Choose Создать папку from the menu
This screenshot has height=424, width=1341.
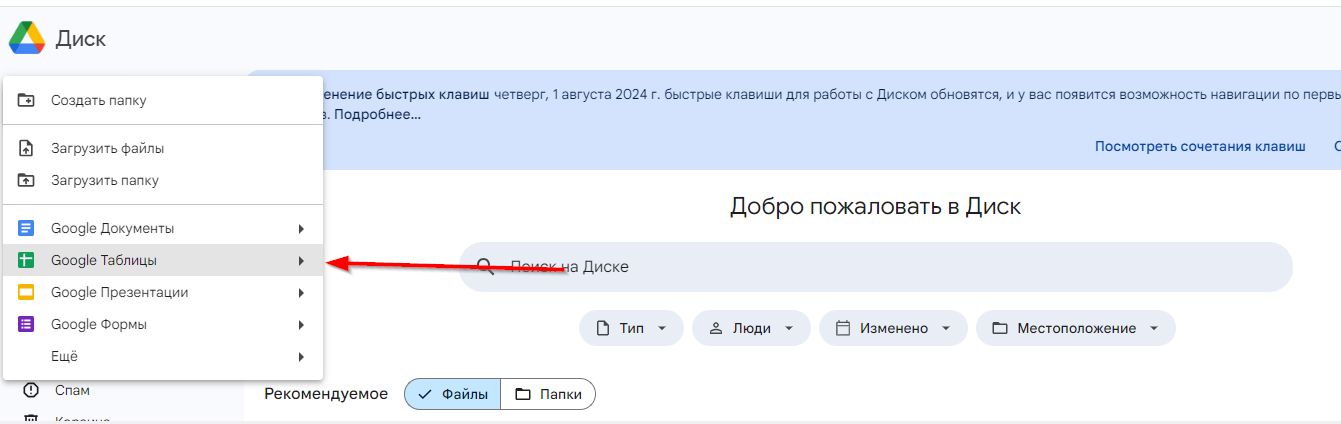[163, 100]
